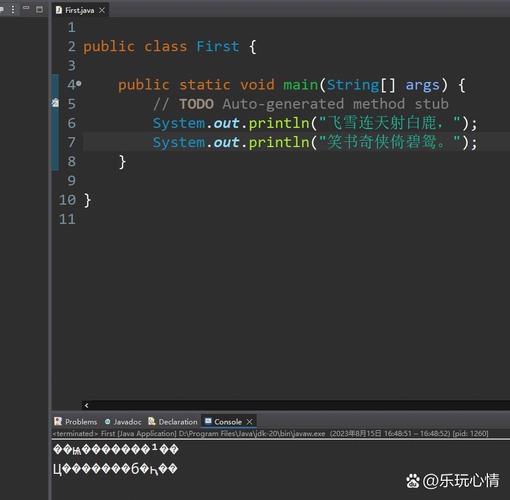Click on the args parameter
This screenshot has height=500, width=510.
point(423,86)
